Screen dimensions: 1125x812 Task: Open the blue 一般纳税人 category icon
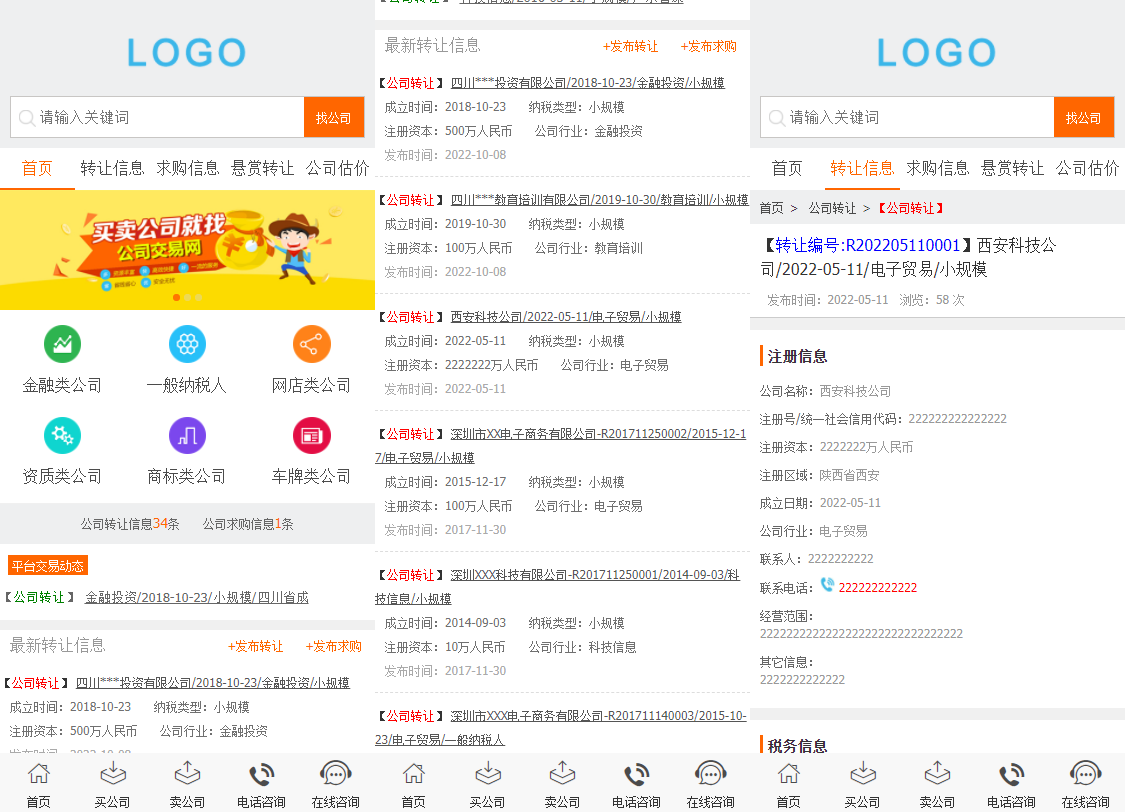[187, 344]
